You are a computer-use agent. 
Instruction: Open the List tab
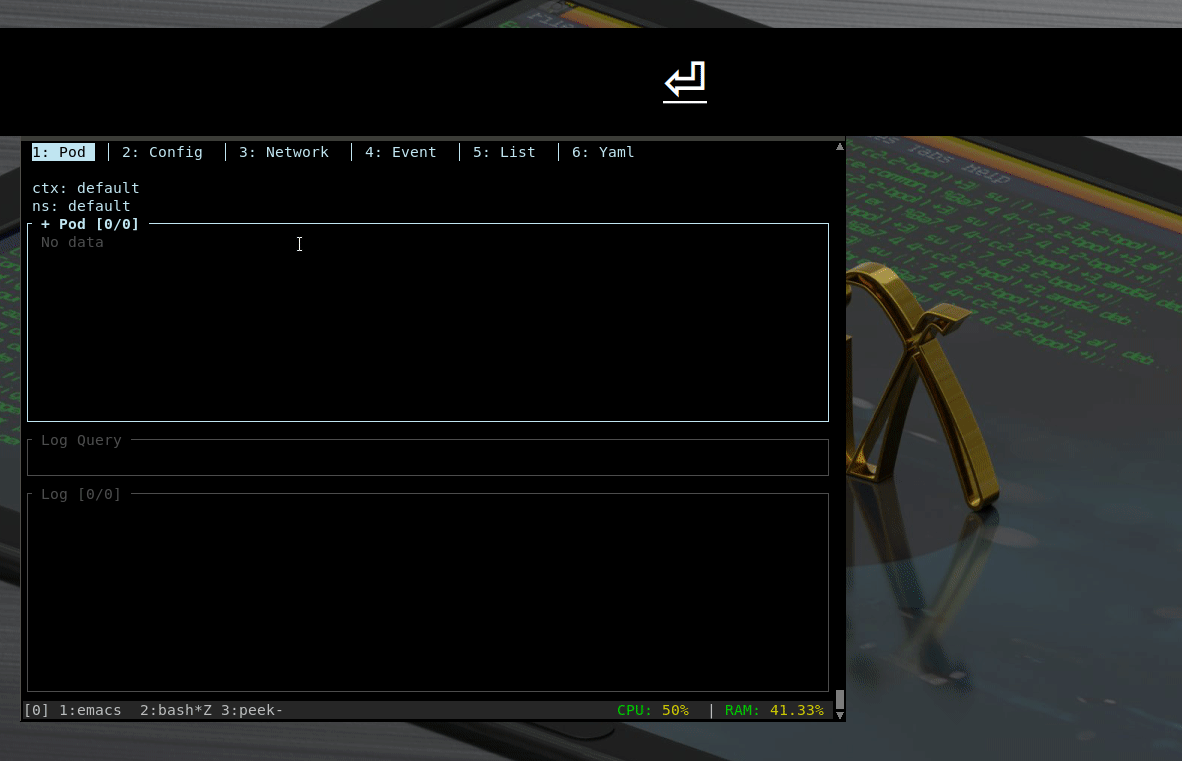[x=504, y=151]
